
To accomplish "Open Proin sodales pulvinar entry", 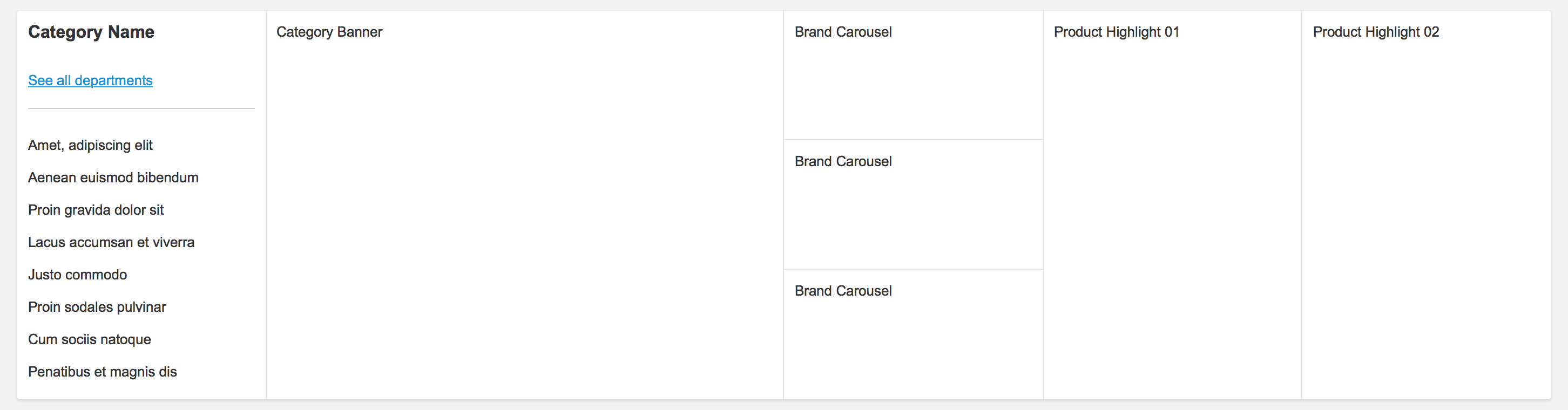I will click(97, 307).
